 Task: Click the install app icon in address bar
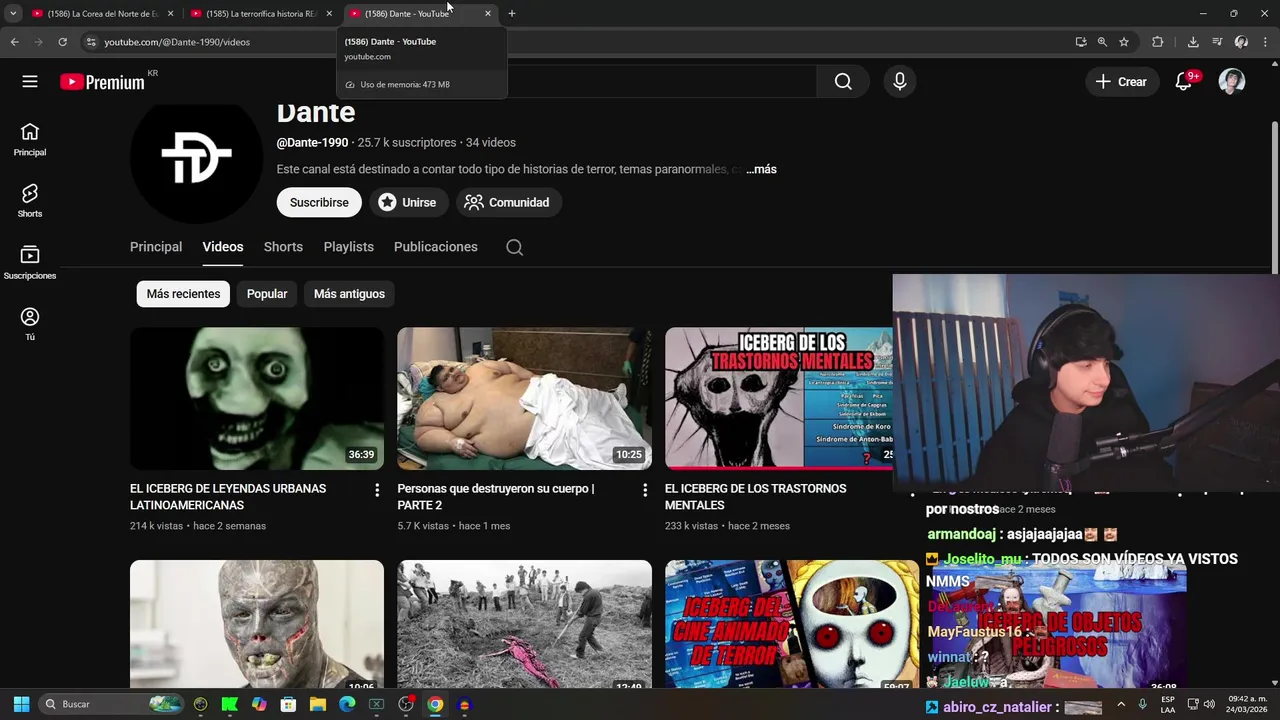[1081, 42]
